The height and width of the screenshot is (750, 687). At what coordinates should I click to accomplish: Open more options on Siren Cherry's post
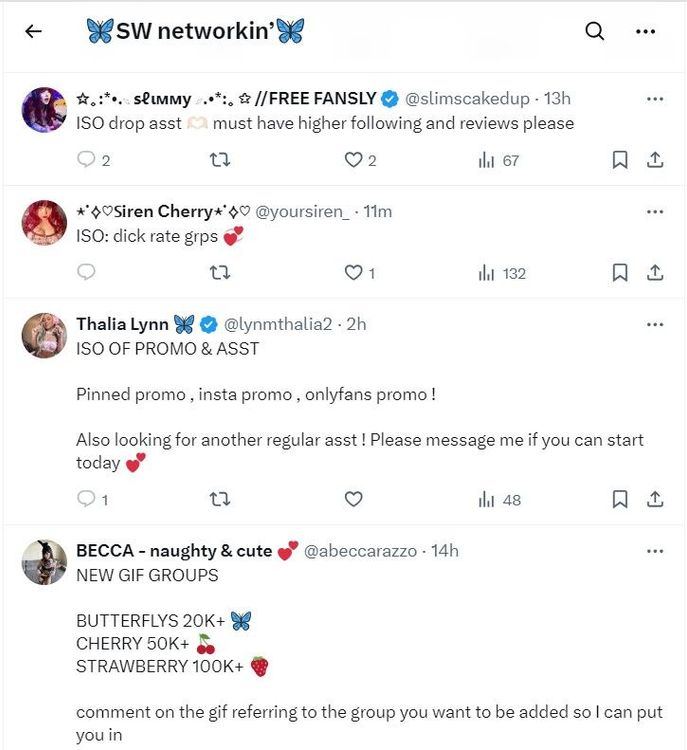coord(655,212)
